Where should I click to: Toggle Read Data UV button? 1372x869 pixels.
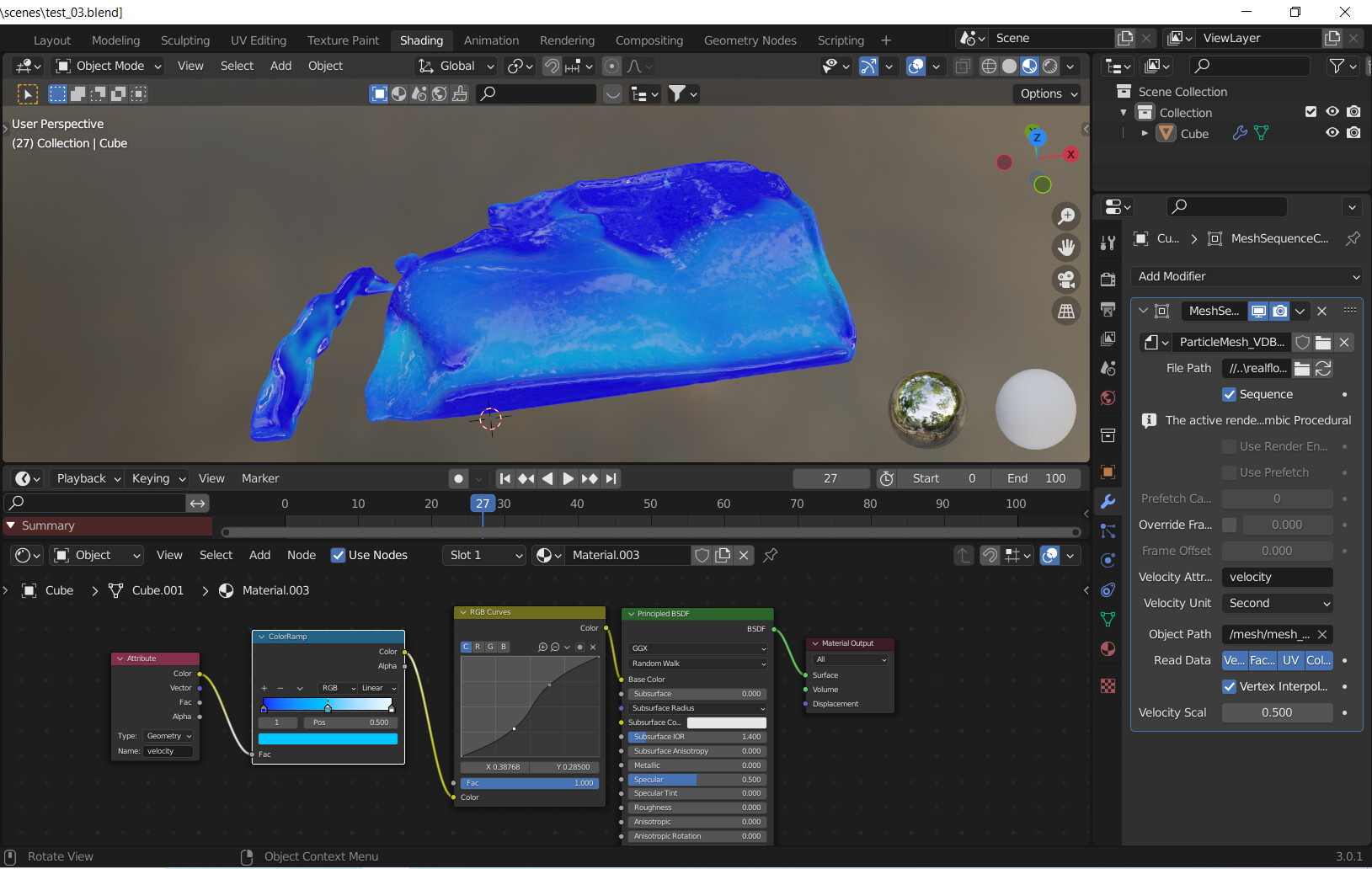click(x=1290, y=660)
